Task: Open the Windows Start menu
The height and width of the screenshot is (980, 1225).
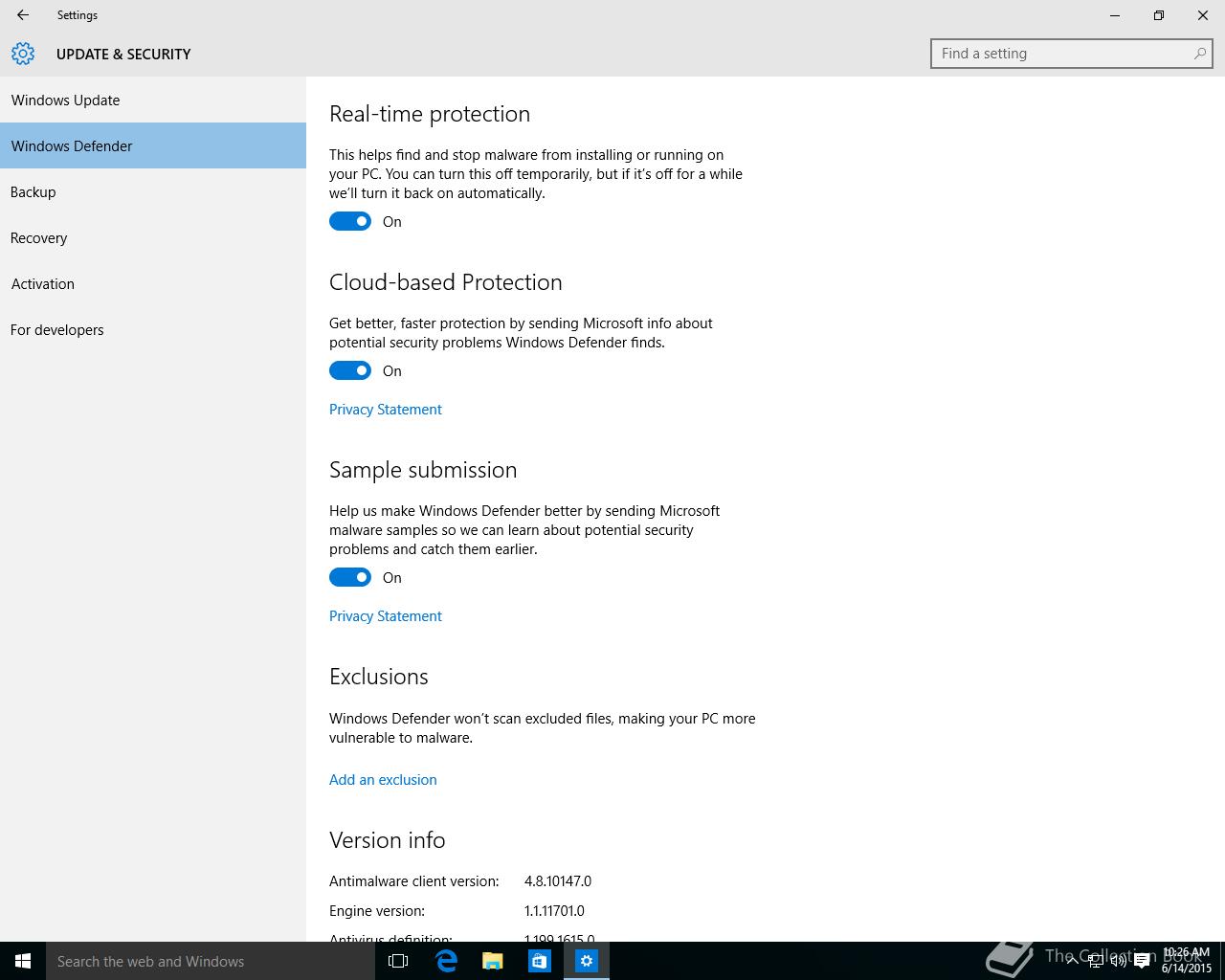Action: click(23, 961)
